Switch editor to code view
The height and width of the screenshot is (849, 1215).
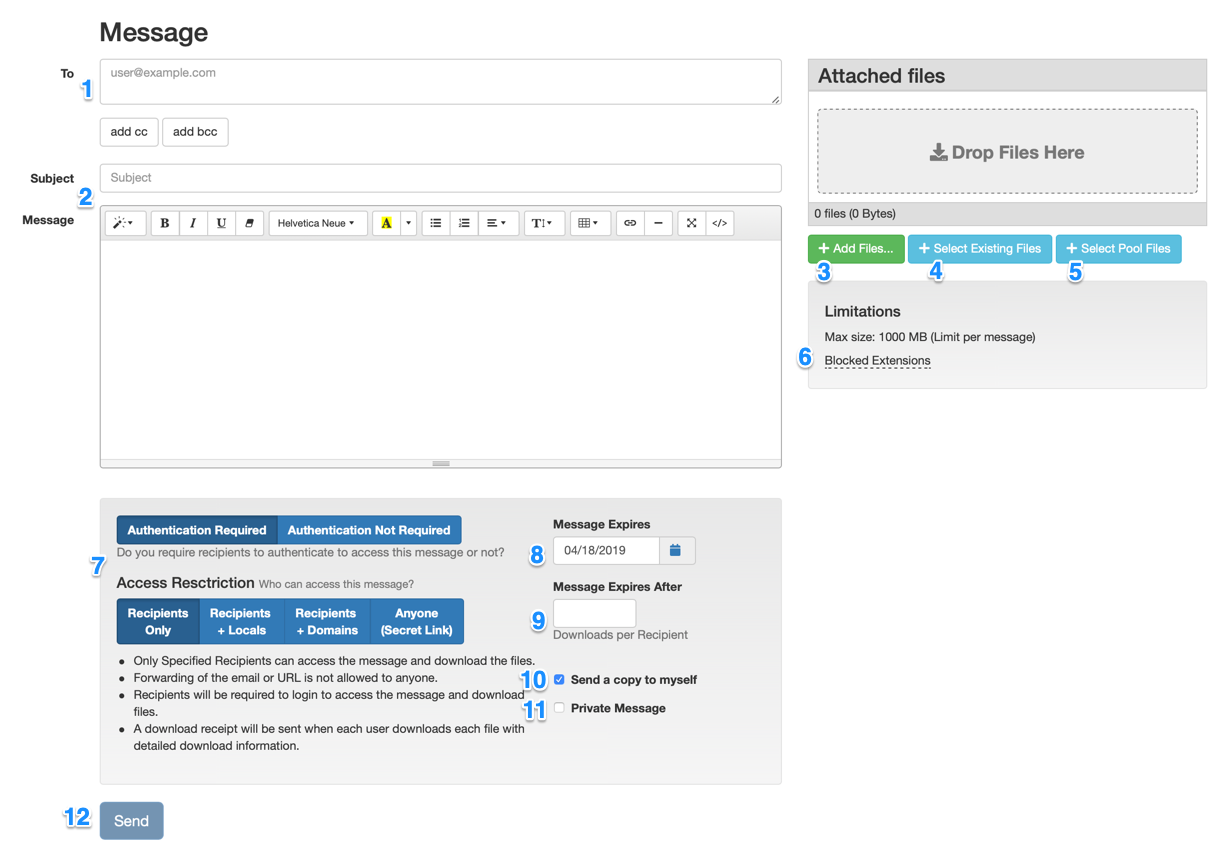[x=719, y=223]
